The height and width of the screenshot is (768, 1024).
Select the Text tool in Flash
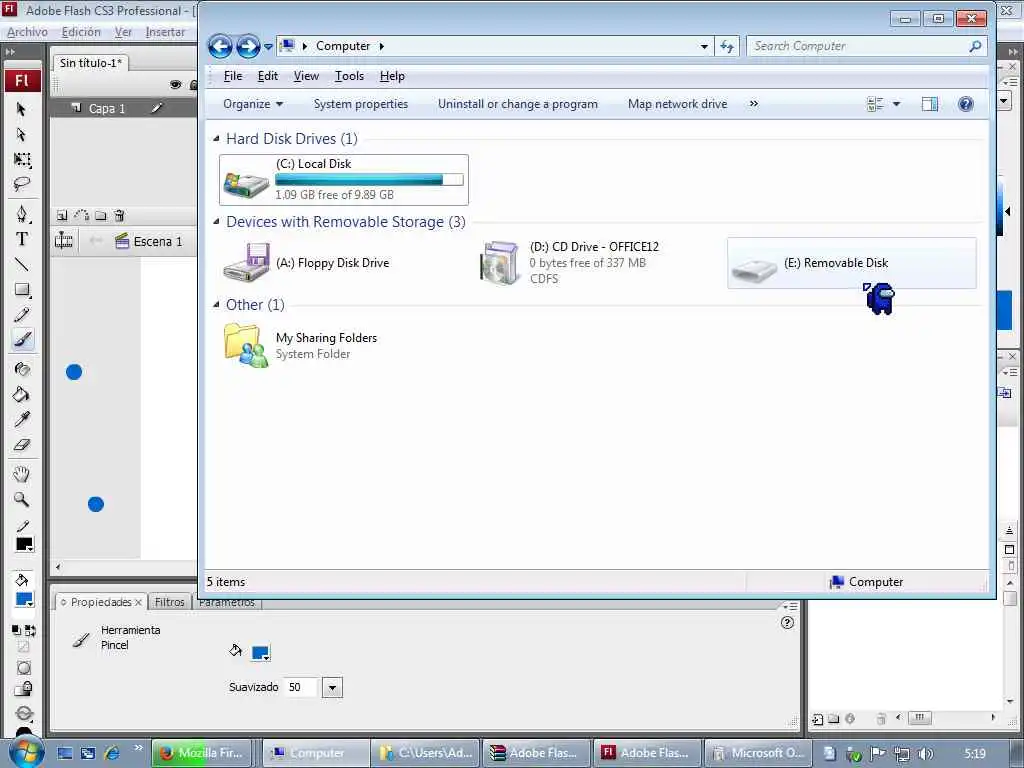[x=22, y=239]
